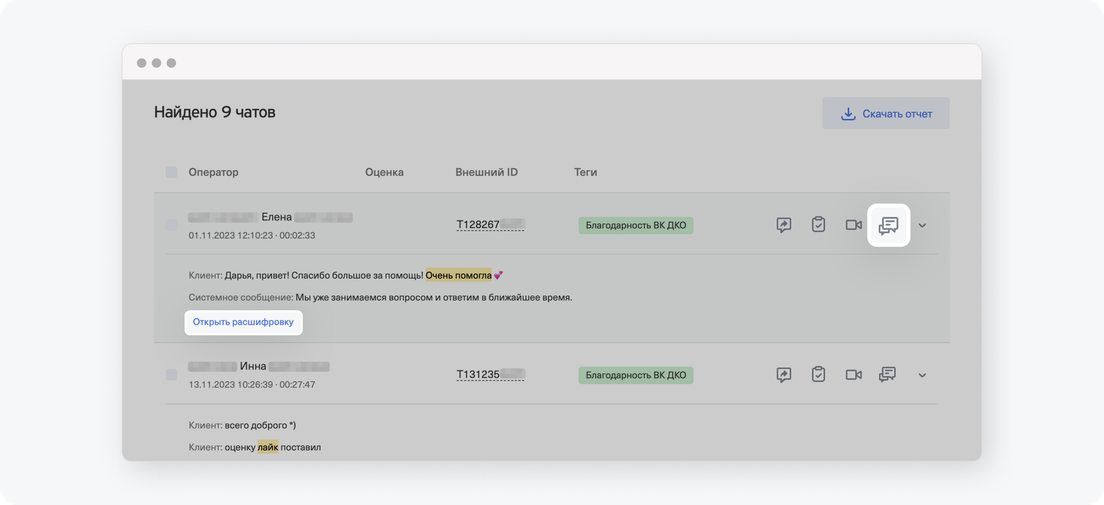Viewport: 1104px width, 505px height.
Task: Open the video camera icon in Елена's row
Action: click(853, 225)
